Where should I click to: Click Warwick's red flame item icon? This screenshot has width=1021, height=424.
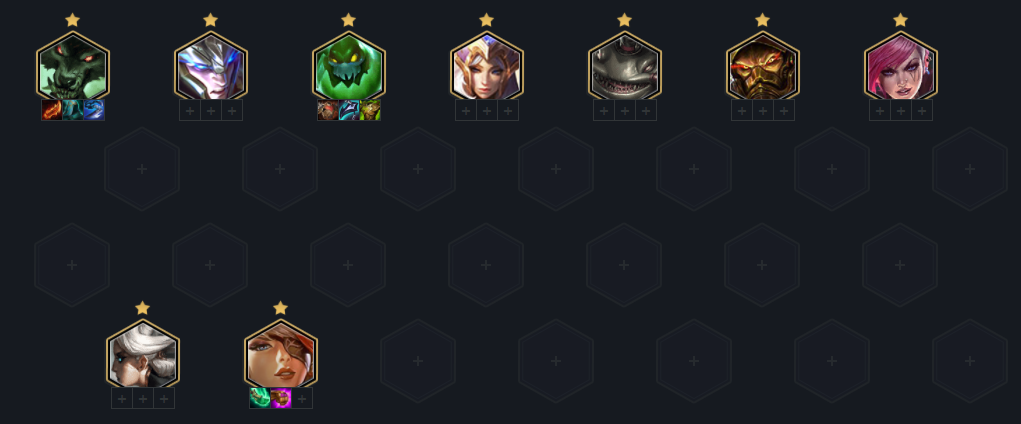click(52, 110)
